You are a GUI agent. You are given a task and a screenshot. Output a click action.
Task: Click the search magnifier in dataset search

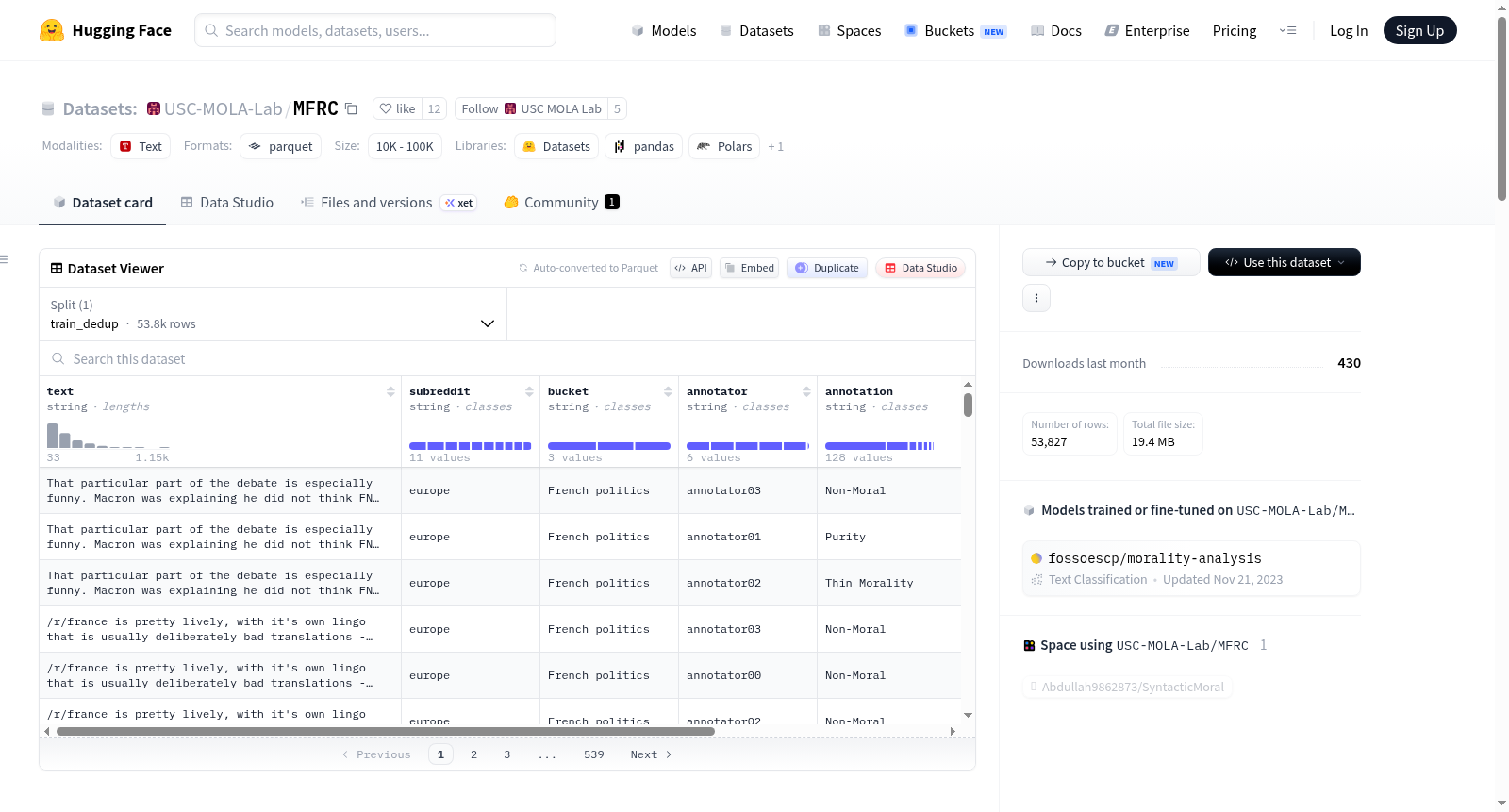coord(58,358)
